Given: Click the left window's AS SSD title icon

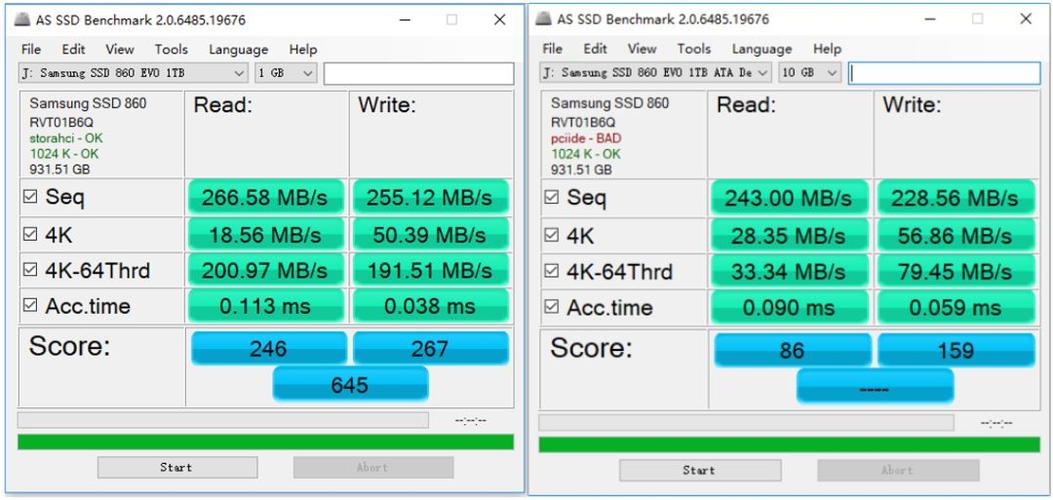Looking at the screenshot, I should 24,19.
